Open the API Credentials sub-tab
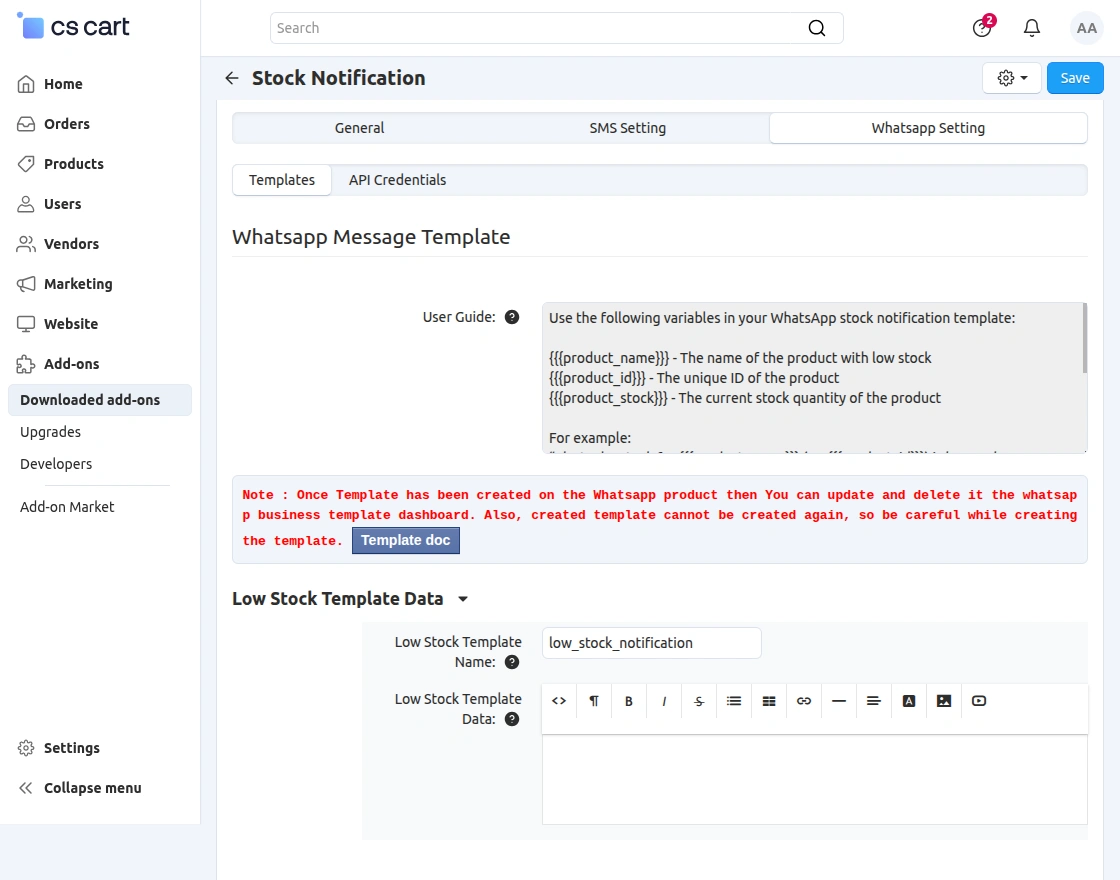 point(397,180)
